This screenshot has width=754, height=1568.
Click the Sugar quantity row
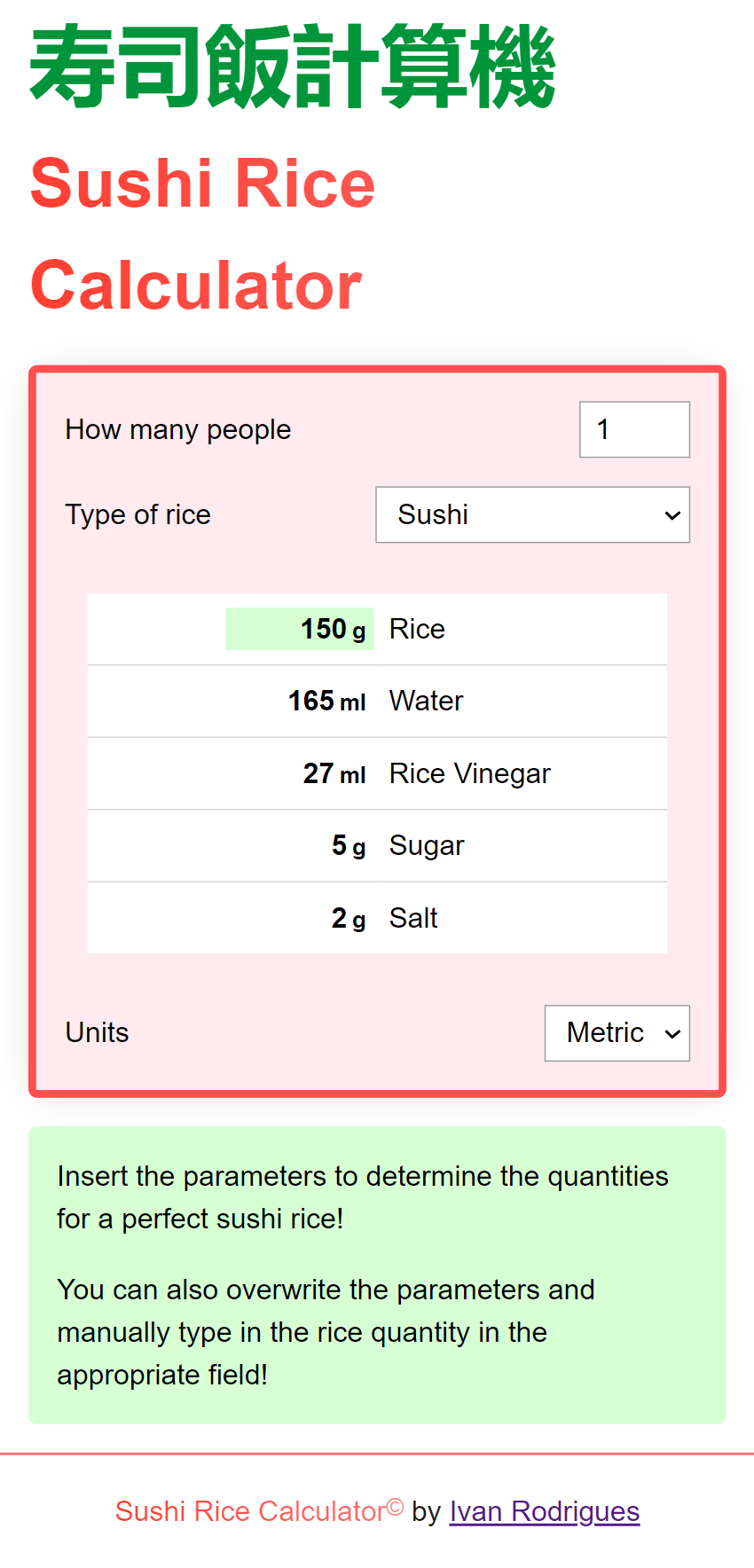(377, 846)
